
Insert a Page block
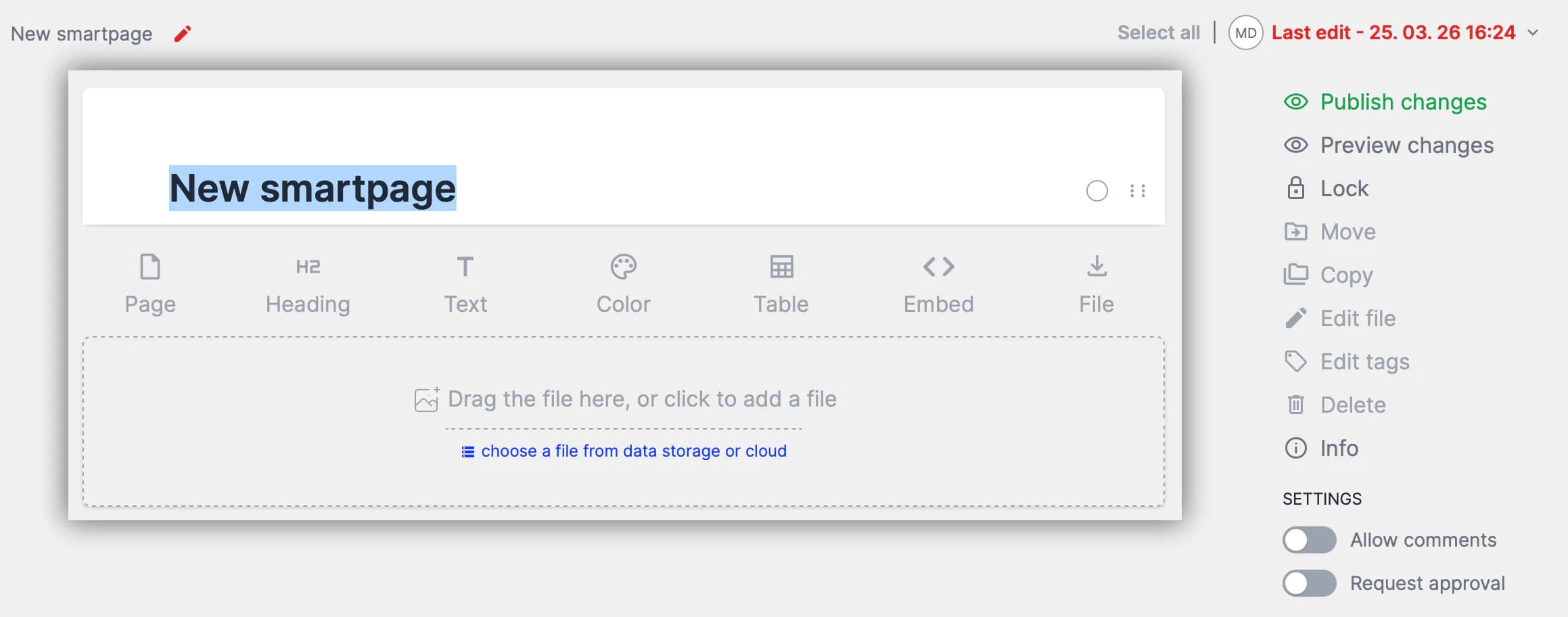pyautogui.click(x=150, y=283)
